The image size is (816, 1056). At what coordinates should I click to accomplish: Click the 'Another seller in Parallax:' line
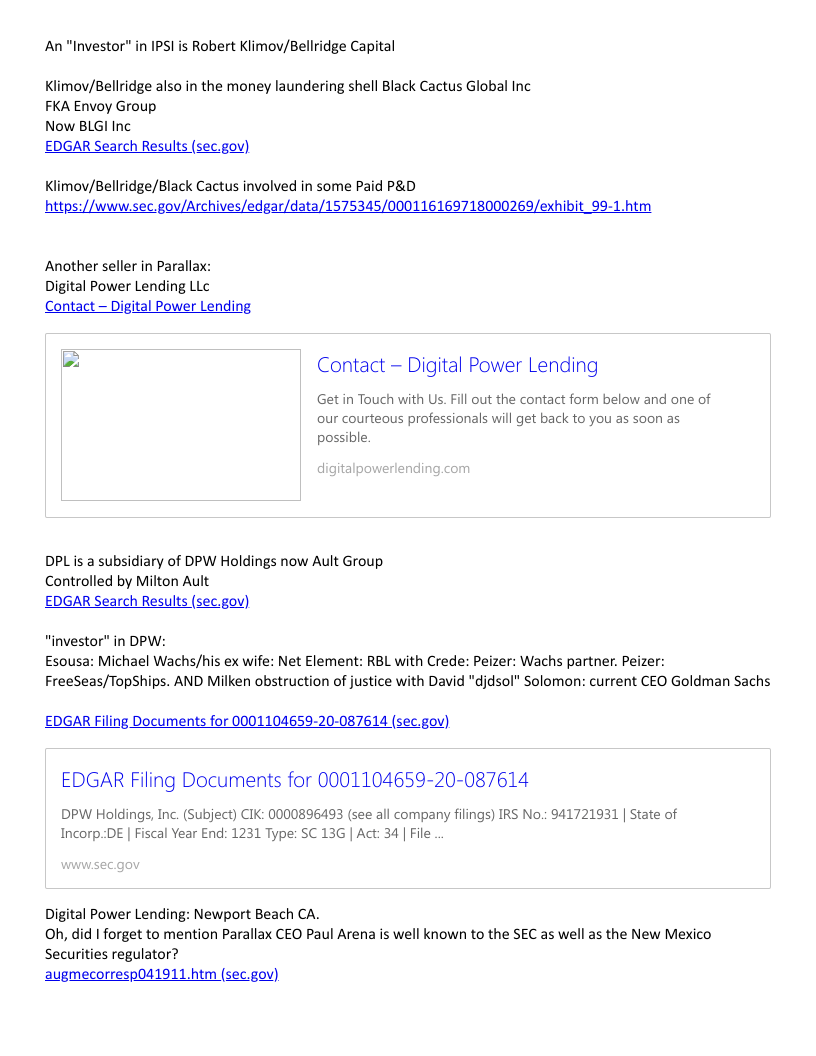pyautogui.click(x=128, y=267)
